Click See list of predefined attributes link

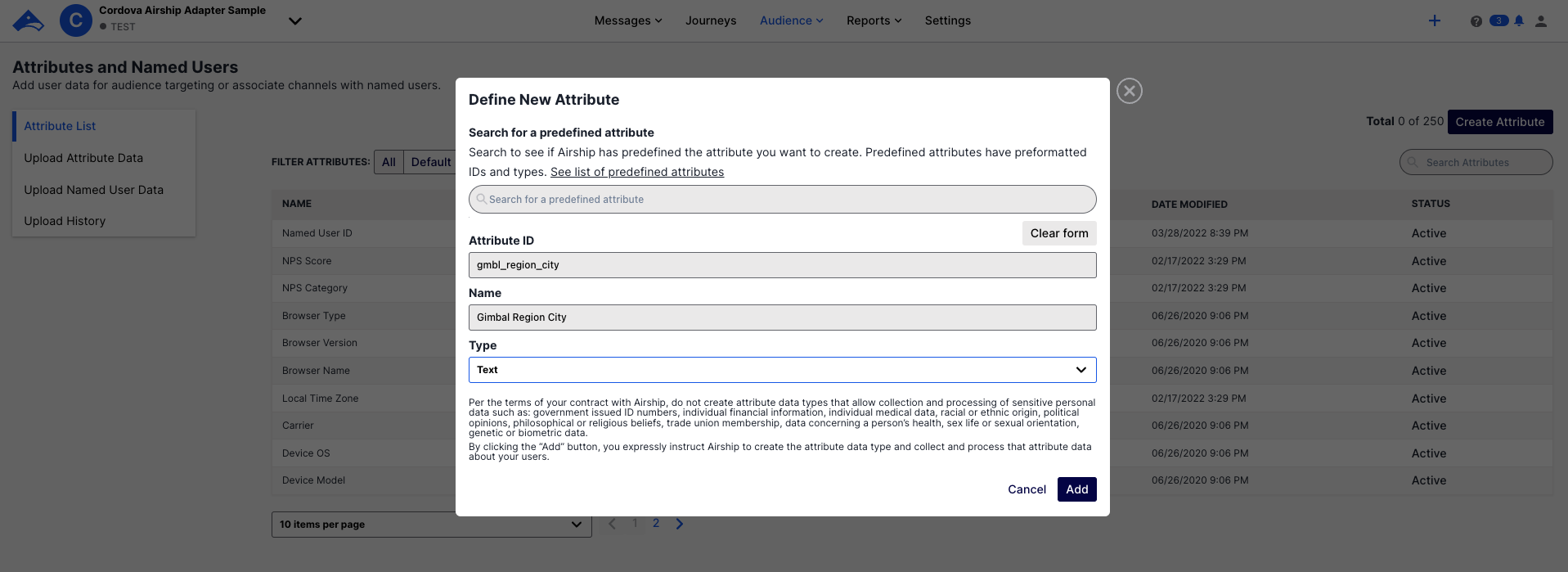[x=637, y=172]
